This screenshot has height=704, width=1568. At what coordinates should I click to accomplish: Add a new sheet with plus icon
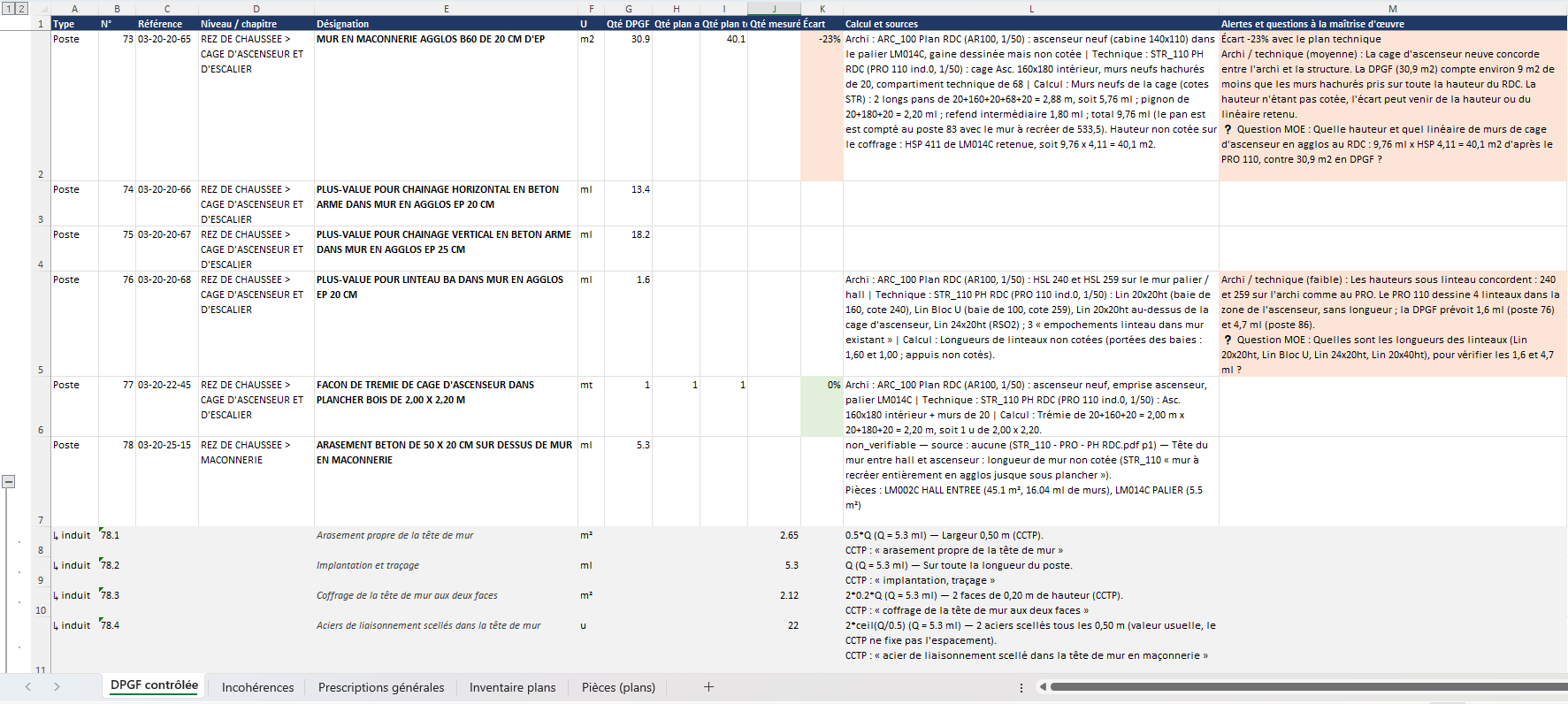click(708, 687)
